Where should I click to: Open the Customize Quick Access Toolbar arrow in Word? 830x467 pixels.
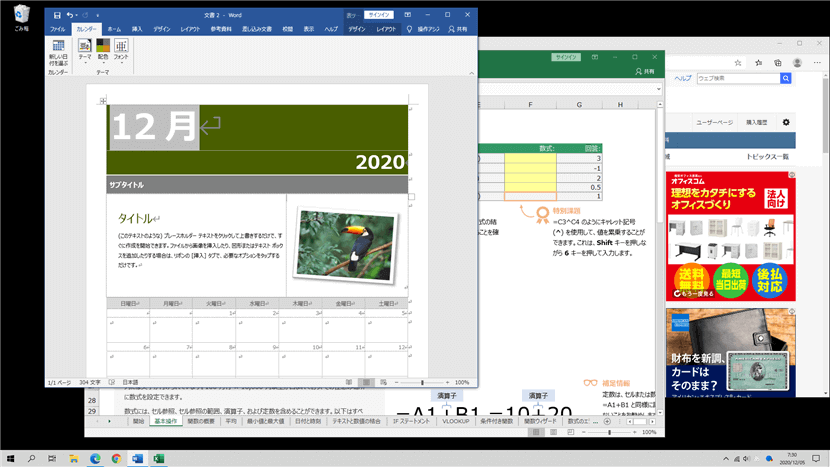click(97, 15)
